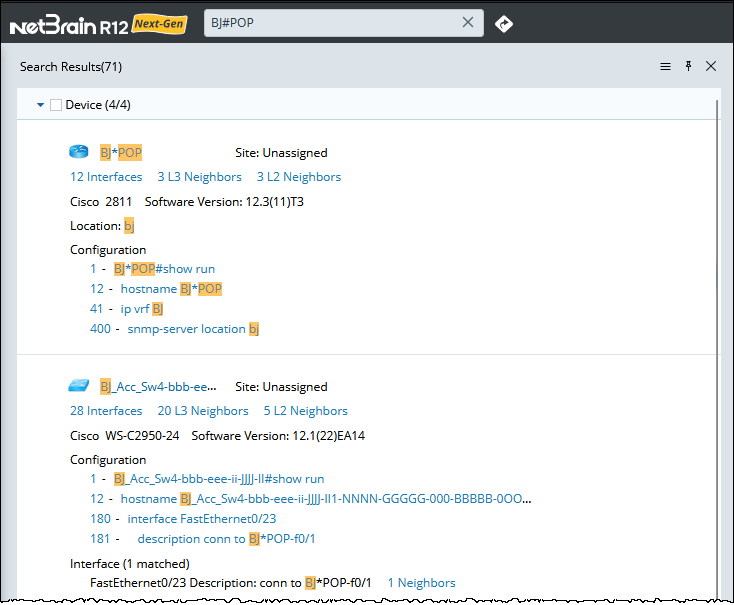
Task: Open config line snmp-server location bj
Action: pyautogui.click(x=193, y=329)
